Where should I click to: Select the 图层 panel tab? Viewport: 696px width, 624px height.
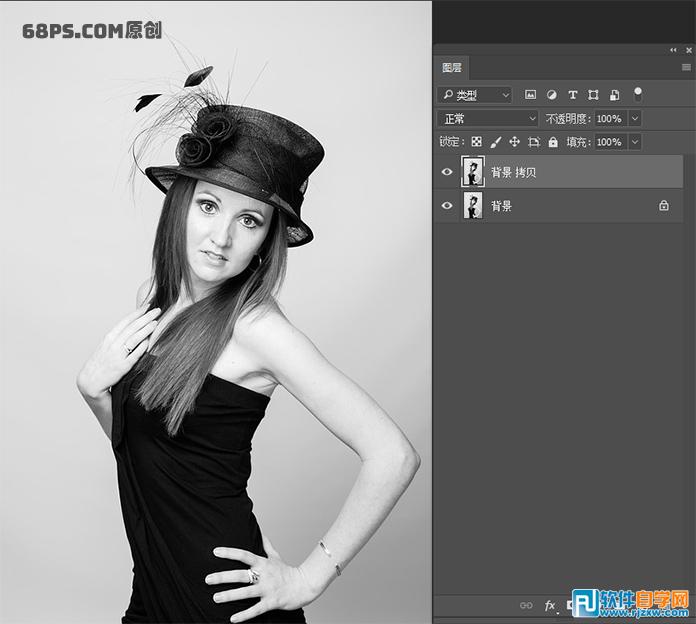coord(453,68)
